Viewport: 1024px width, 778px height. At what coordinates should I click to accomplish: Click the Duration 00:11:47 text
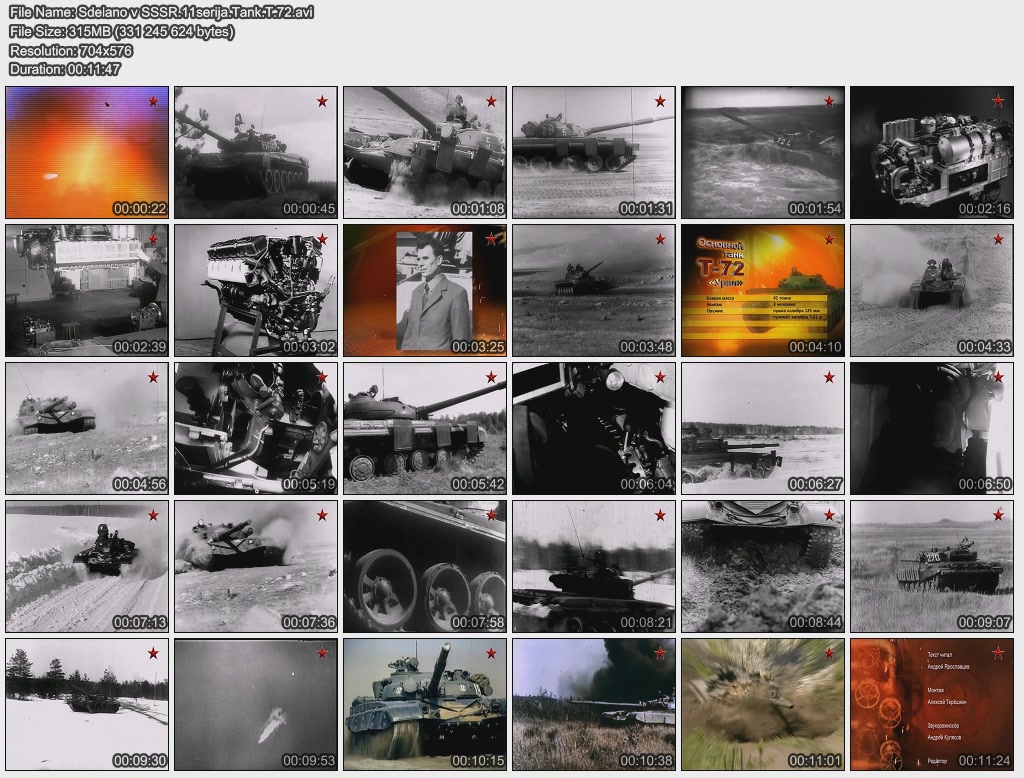click(65, 69)
